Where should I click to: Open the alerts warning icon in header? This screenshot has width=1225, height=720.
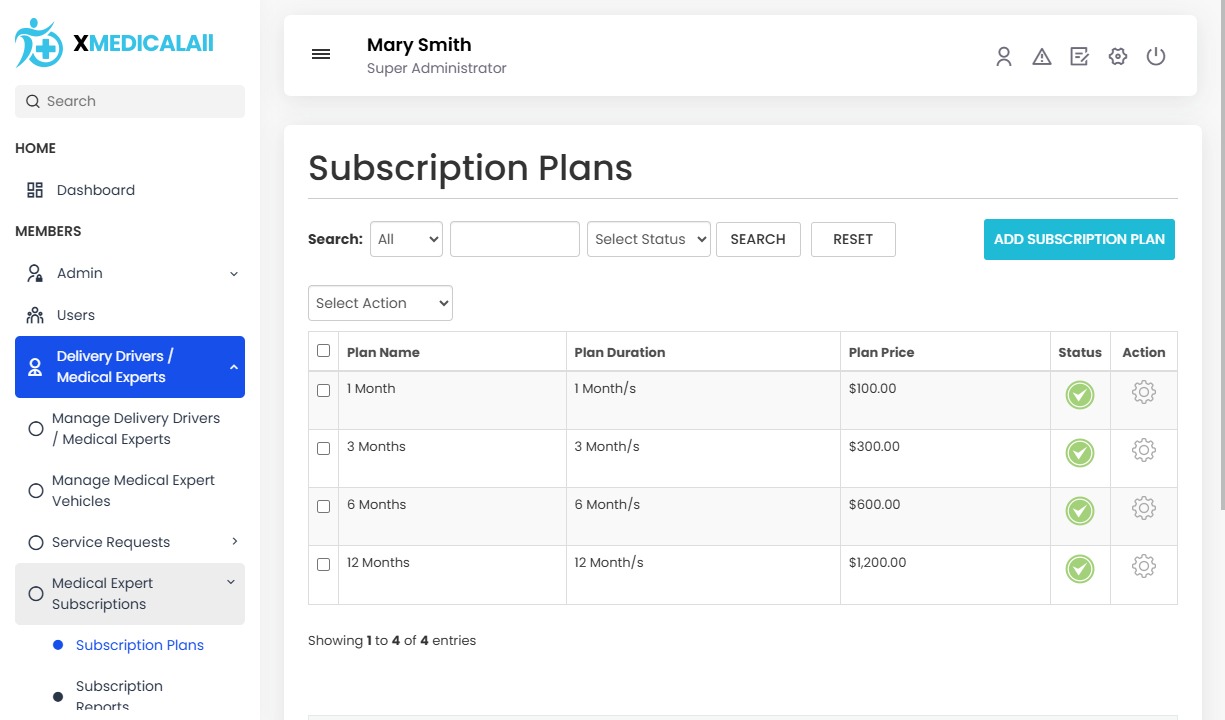pyautogui.click(x=1041, y=57)
